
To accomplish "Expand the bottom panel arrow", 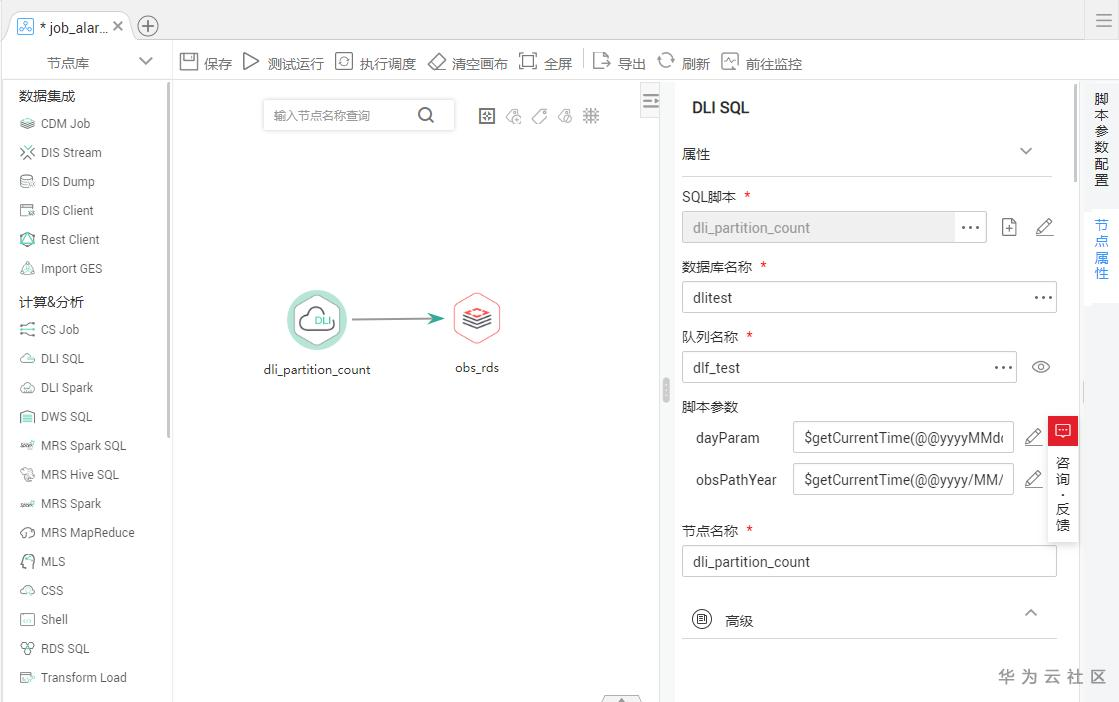I will [x=622, y=698].
